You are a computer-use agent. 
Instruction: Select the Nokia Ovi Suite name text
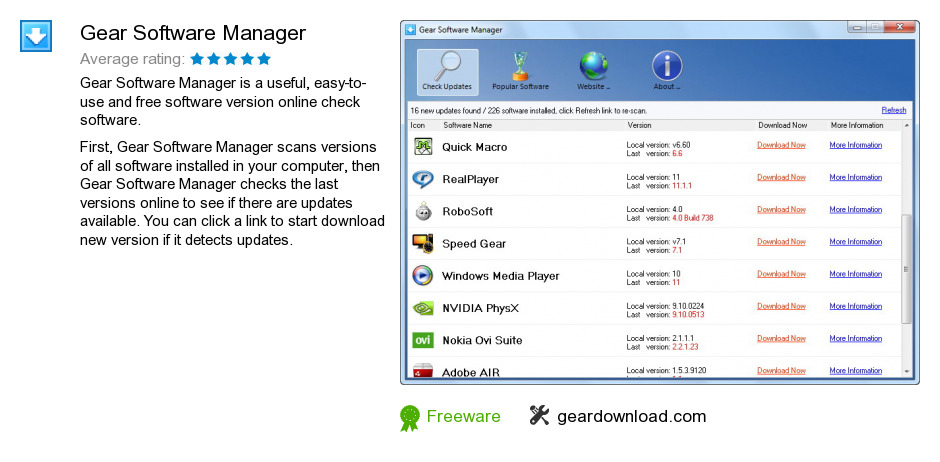pyautogui.click(x=482, y=340)
